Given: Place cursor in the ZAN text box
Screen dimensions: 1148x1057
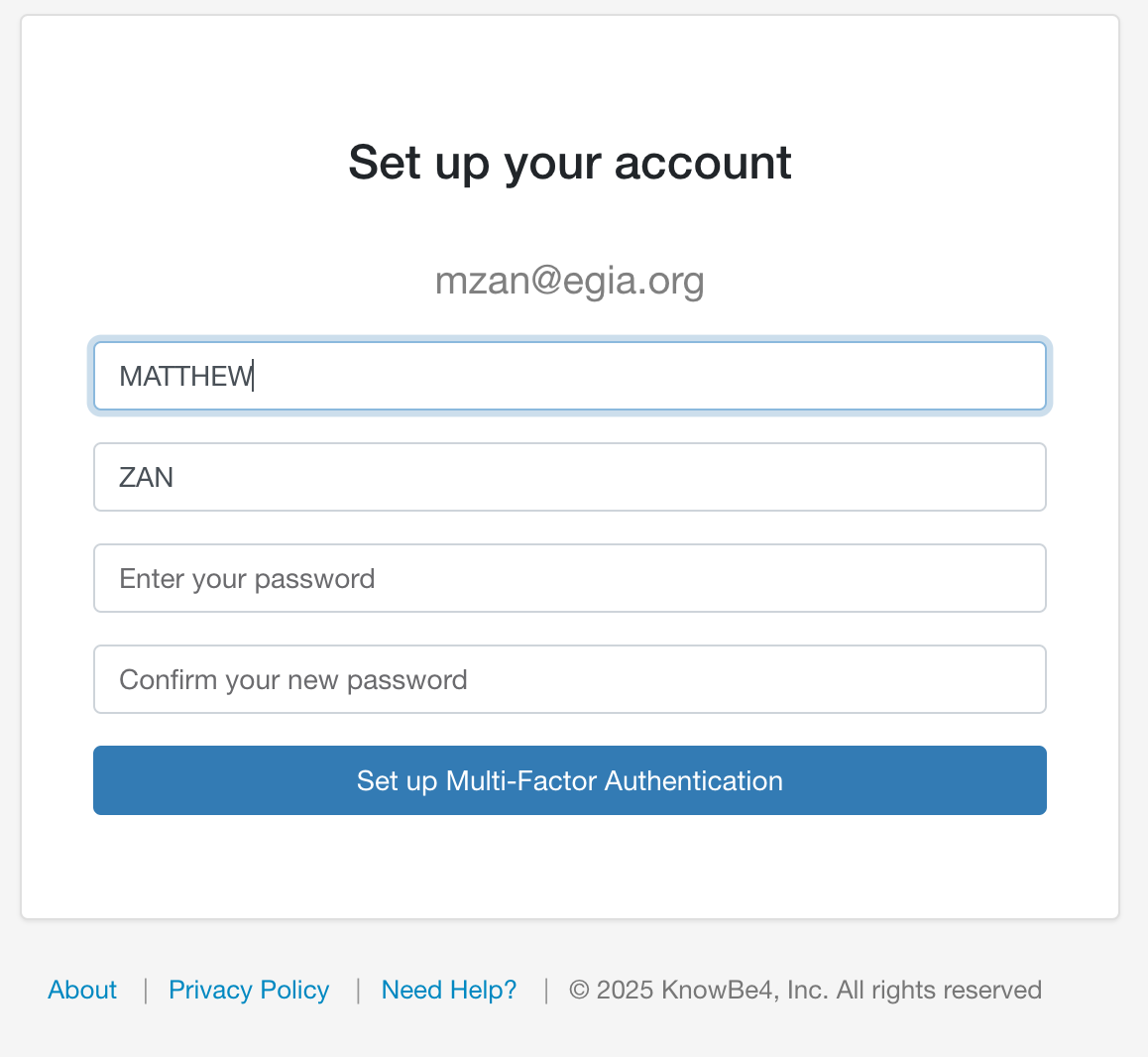Looking at the screenshot, I should (569, 477).
